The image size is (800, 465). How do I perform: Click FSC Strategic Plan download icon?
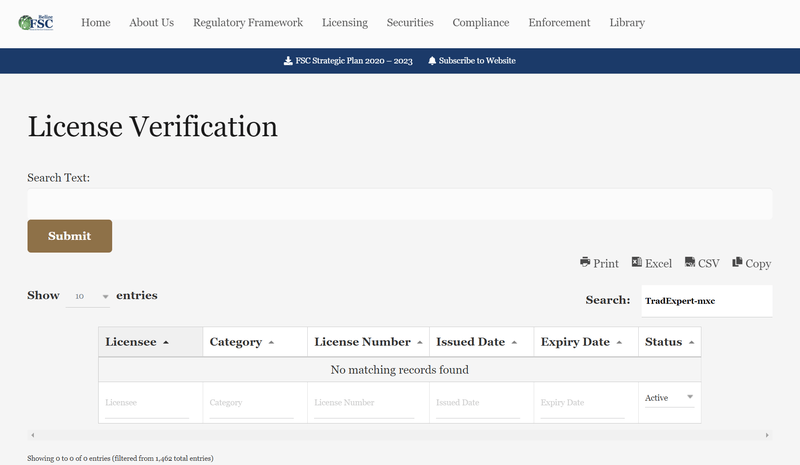288,61
